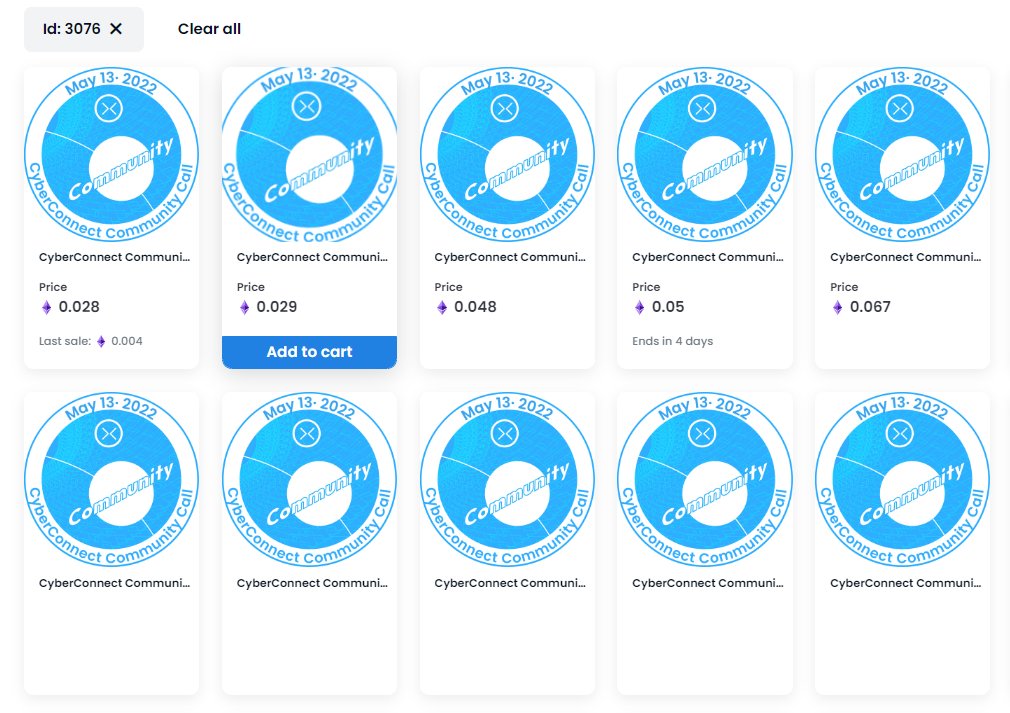1010x713 pixels.
Task: Click the Ethereum icon beside price 0.048
Action: point(442,307)
